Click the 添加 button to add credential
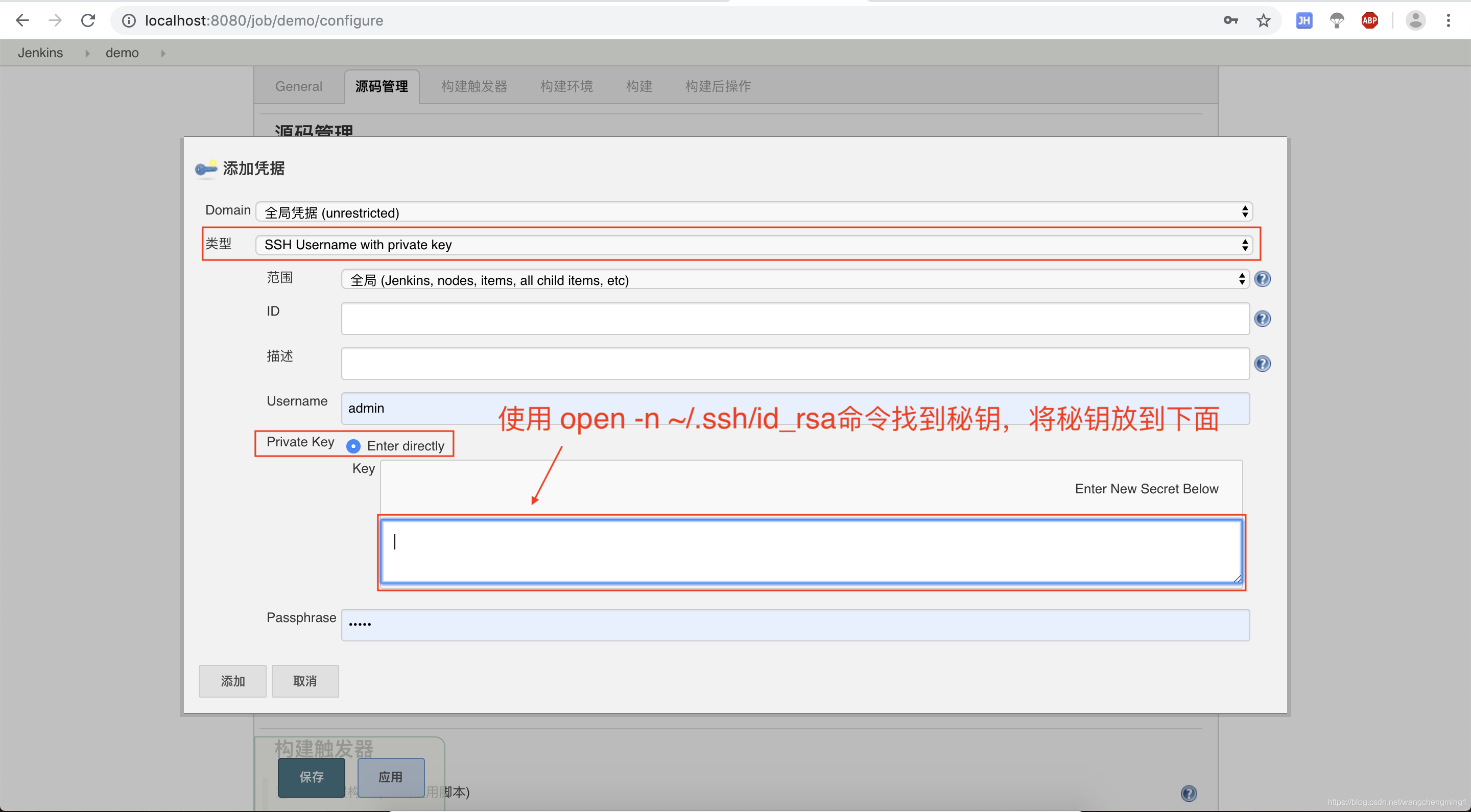Viewport: 1471px width, 812px height. [232, 681]
